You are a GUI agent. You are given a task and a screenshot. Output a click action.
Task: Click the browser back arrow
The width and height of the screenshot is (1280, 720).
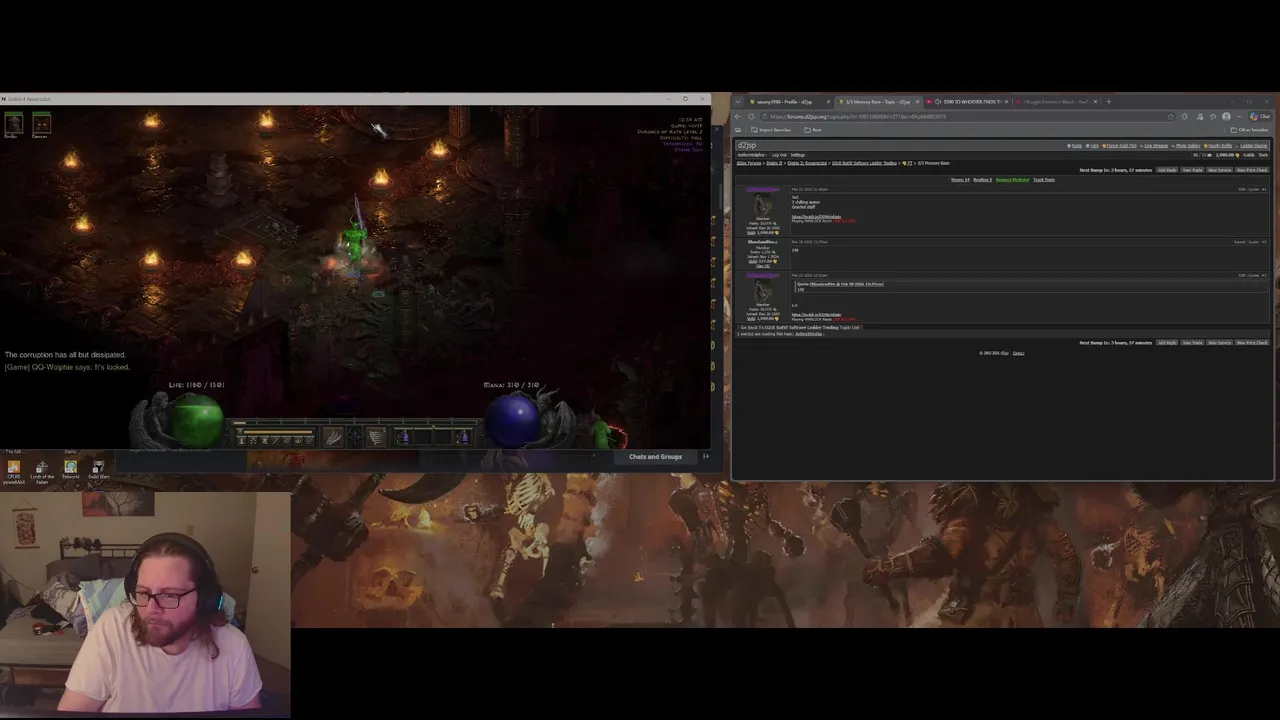click(737, 116)
